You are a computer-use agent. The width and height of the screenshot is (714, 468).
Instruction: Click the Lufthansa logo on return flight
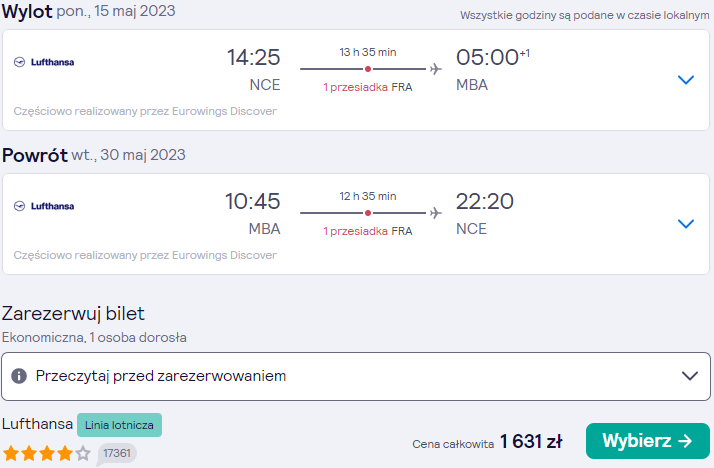(x=44, y=206)
